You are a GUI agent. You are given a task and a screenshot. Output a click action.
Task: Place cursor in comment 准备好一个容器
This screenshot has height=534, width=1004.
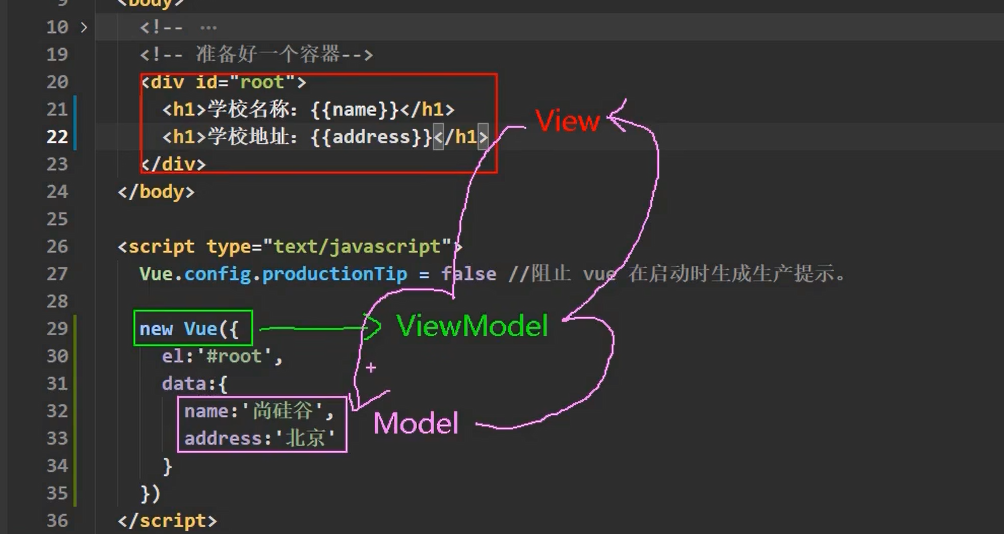(268, 54)
